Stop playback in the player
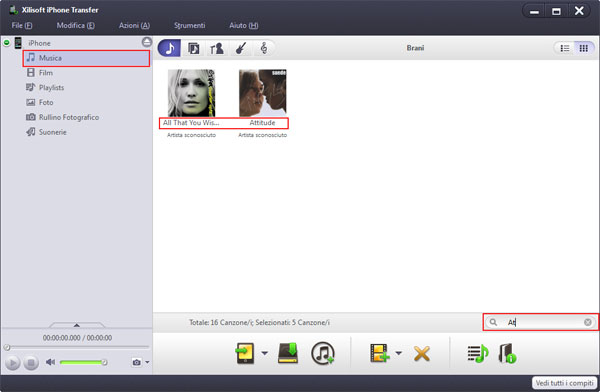 click(31, 363)
